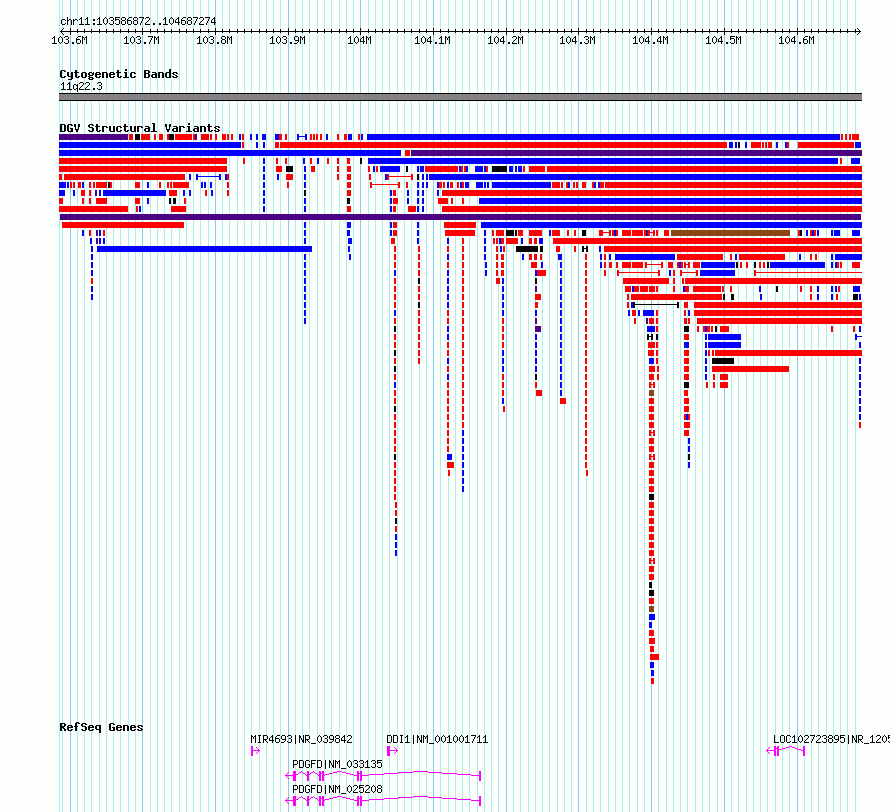Image resolution: width=890 pixels, height=812 pixels.
Task: Click the 104.2M ruler tick label
Action: [505, 40]
